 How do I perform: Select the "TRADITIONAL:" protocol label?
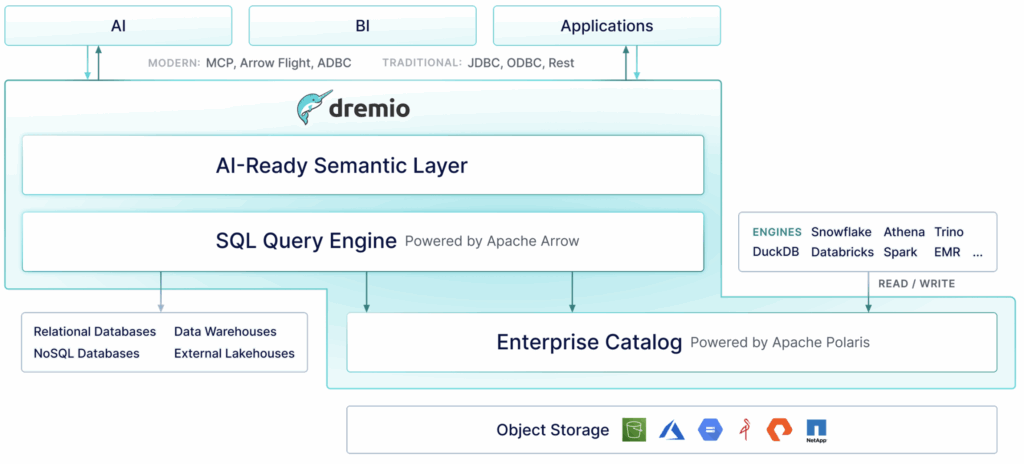tap(422, 63)
